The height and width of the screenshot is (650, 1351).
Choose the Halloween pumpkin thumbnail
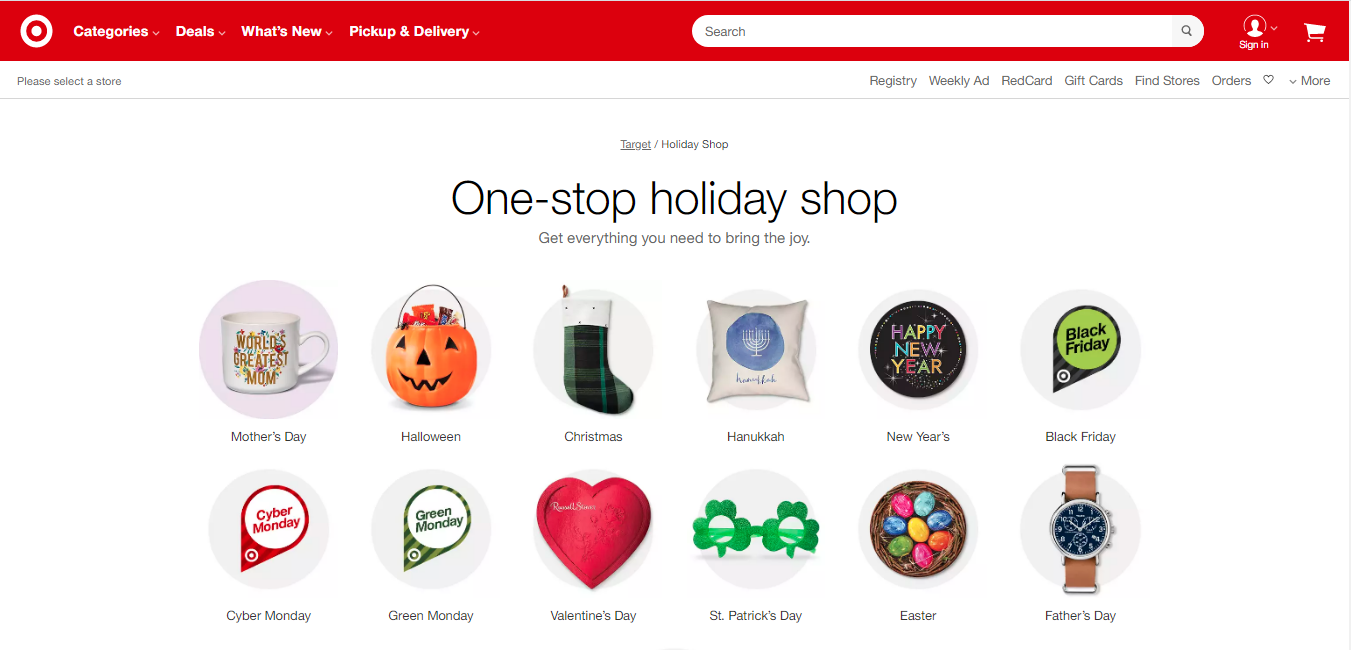coord(431,349)
